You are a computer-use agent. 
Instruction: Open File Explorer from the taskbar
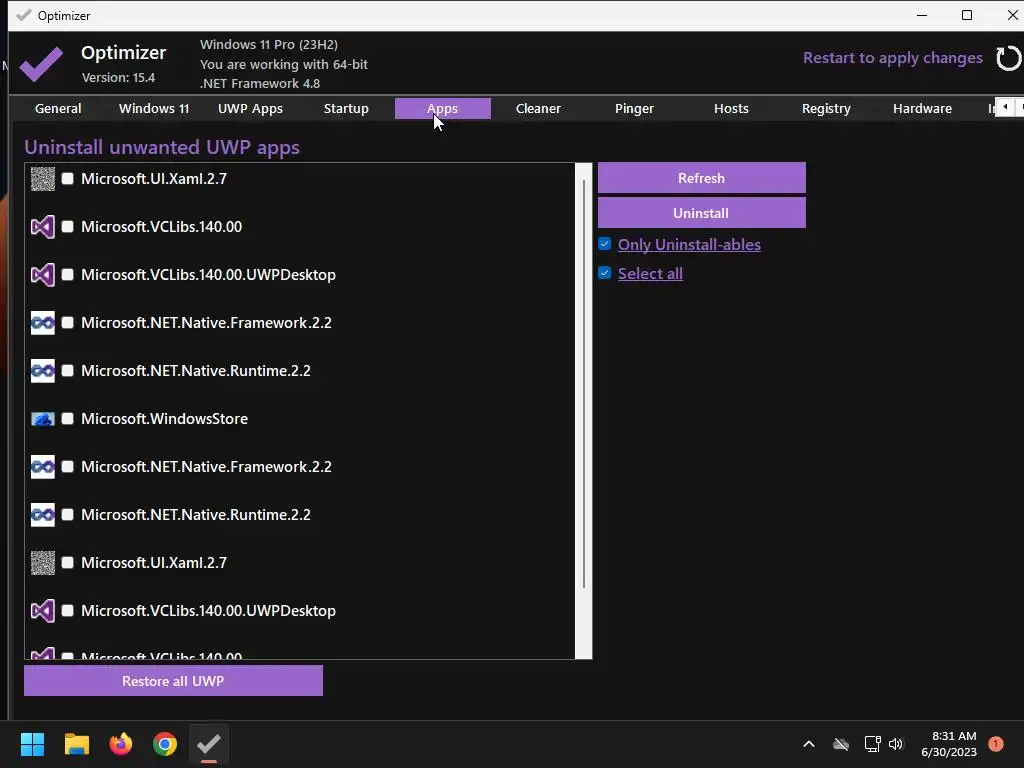pos(76,744)
